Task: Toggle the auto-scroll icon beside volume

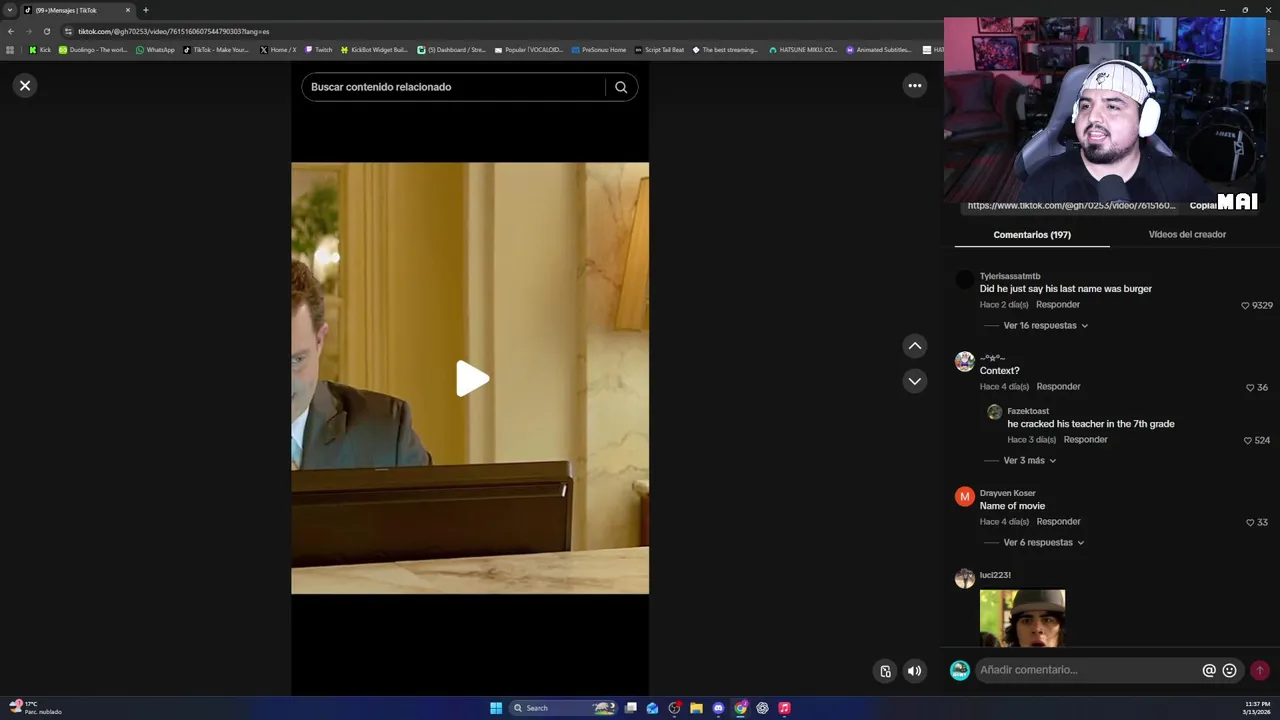Action: click(885, 671)
